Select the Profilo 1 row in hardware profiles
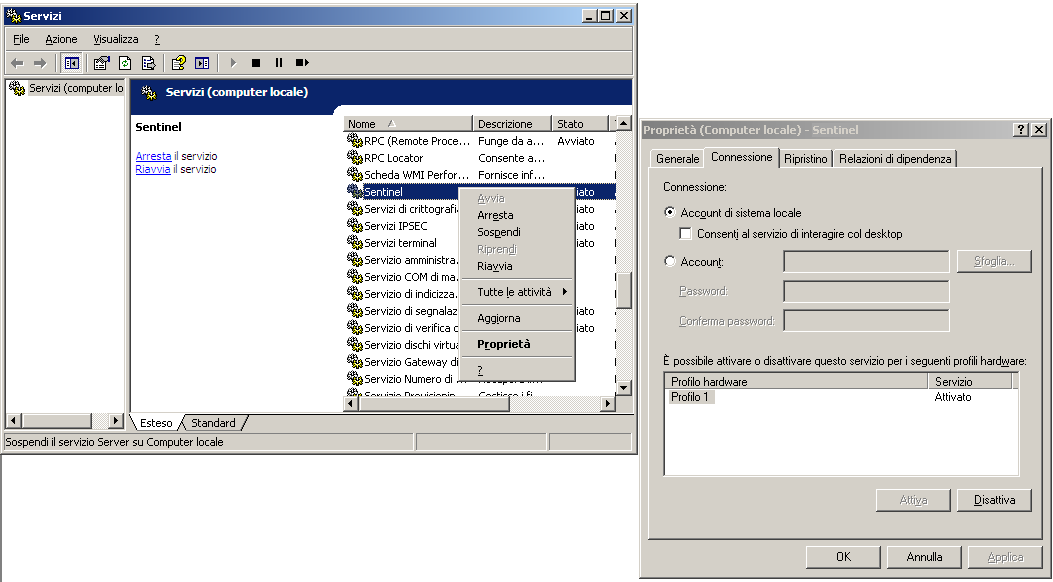This screenshot has width=1053, height=582. 841,397
